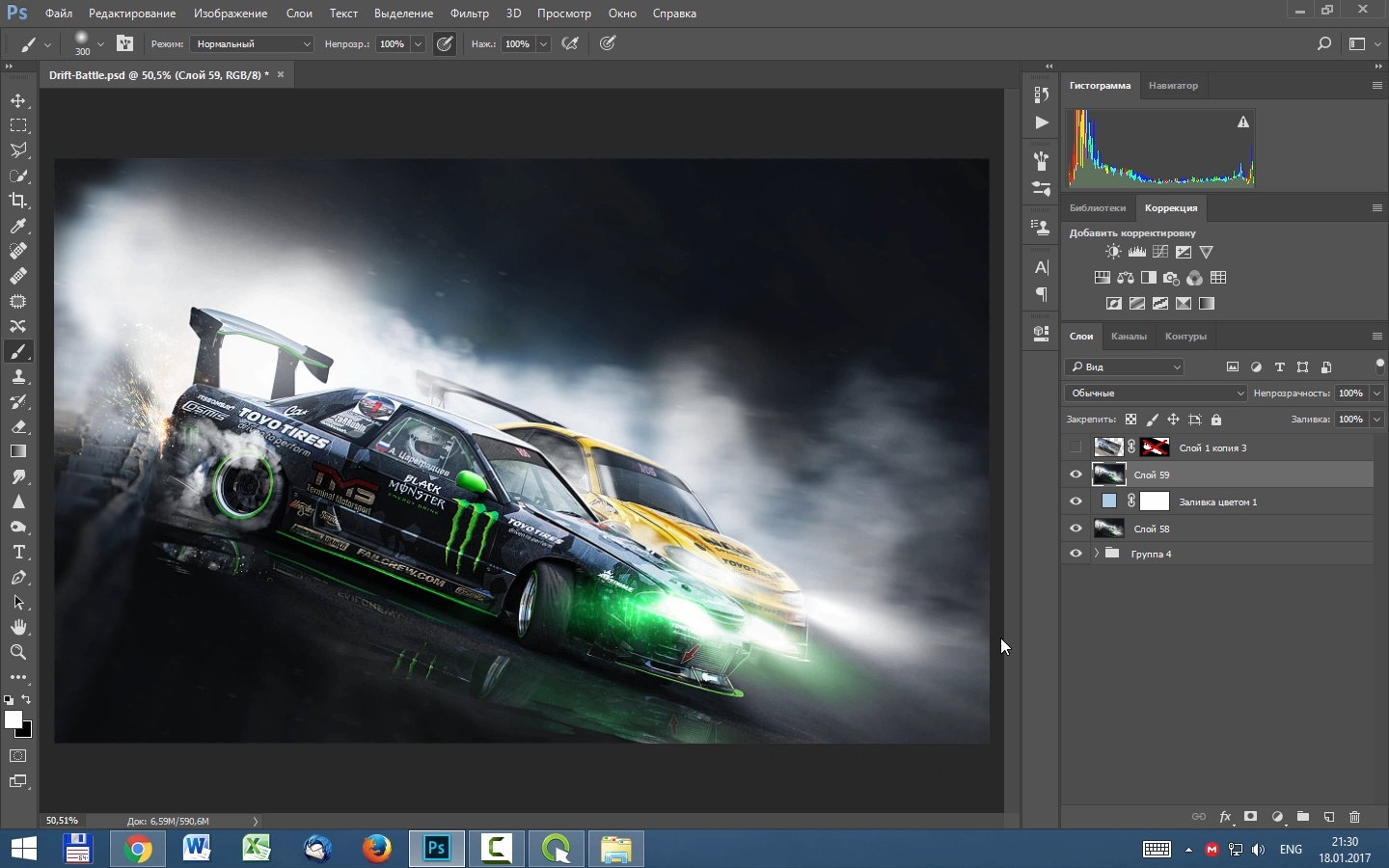Enable airbrush mode

[571, 43]
